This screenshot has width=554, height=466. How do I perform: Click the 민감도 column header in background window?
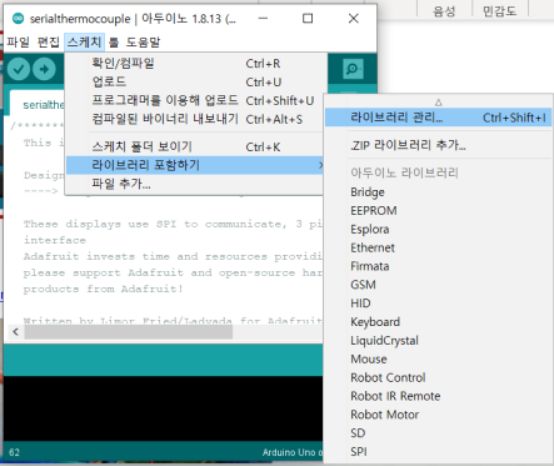pos(500,11)
